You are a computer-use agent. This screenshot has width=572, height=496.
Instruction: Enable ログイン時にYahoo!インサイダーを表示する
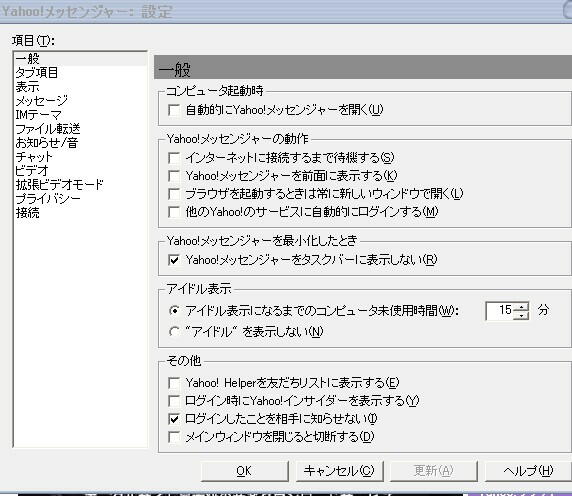174,401
